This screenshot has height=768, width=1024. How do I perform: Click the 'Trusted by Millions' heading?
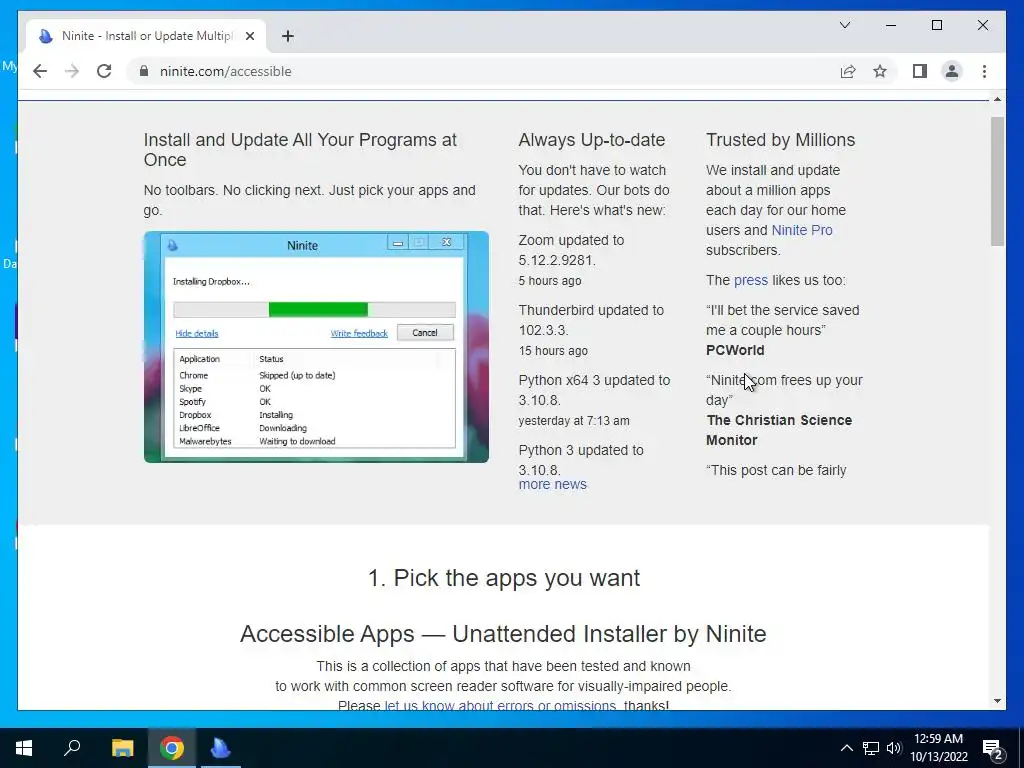click(x=780, y=140)
